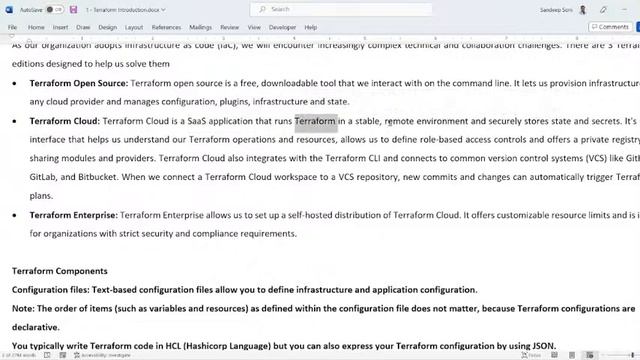Screen dimensions: 640x360
Task: Open the View ribbon tab
Action: pyautogui.click(x=254, y=27)
